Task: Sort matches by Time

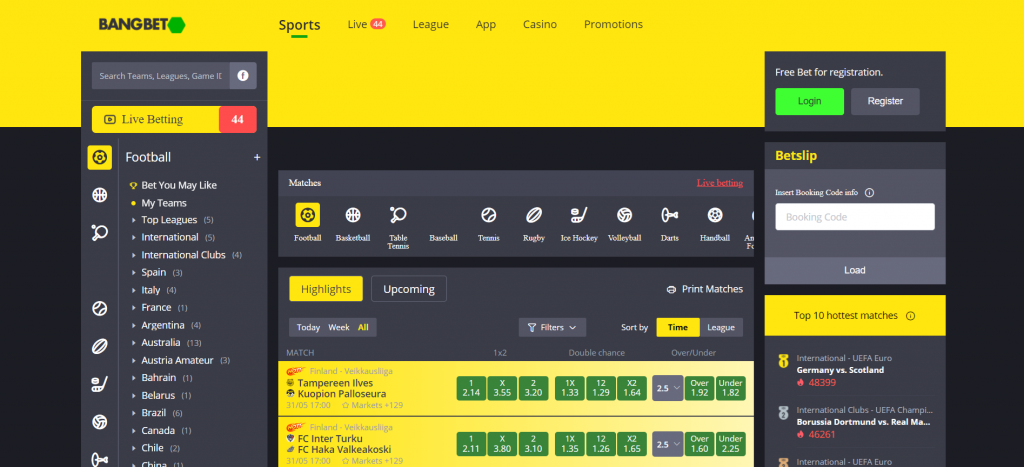Action: click(x=678, y=327)
